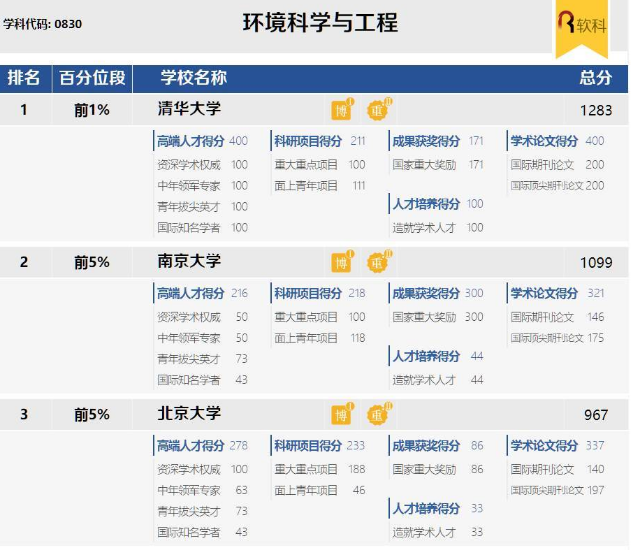This screenshot has width=633, height=553.
Task: Click the 总分 column header
Action: pos(595,78)
